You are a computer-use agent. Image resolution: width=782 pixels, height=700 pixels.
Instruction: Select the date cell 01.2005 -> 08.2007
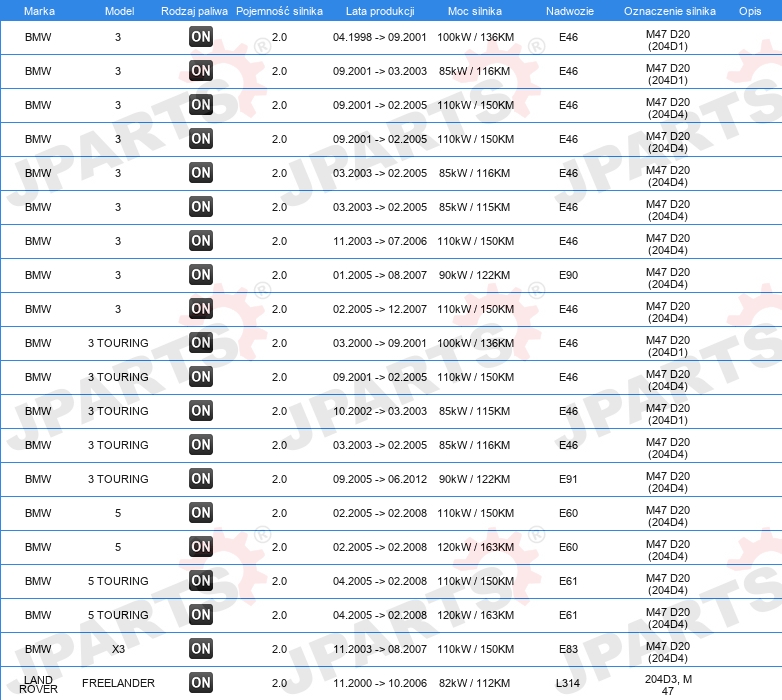[380, 275]
